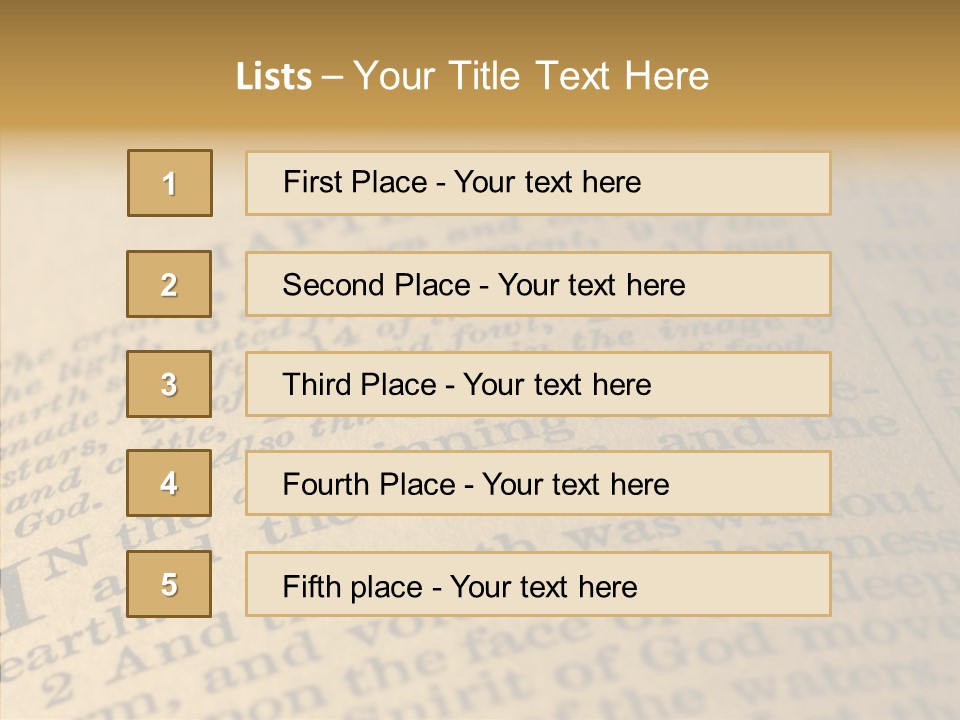The image size is (960, 720).
Task: Click the number 3 list marker
Action: pyautogui.click(x=169, y=384)
